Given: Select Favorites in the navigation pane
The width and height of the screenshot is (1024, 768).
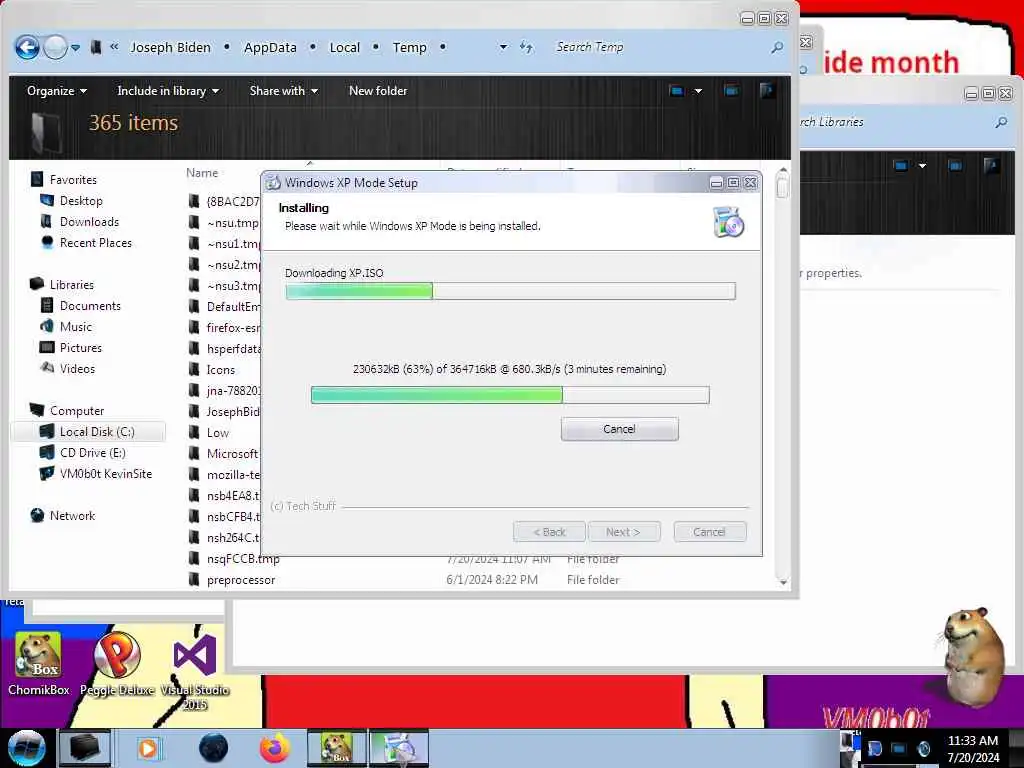Looking at the screenshot, I should [x=73, y=180].
